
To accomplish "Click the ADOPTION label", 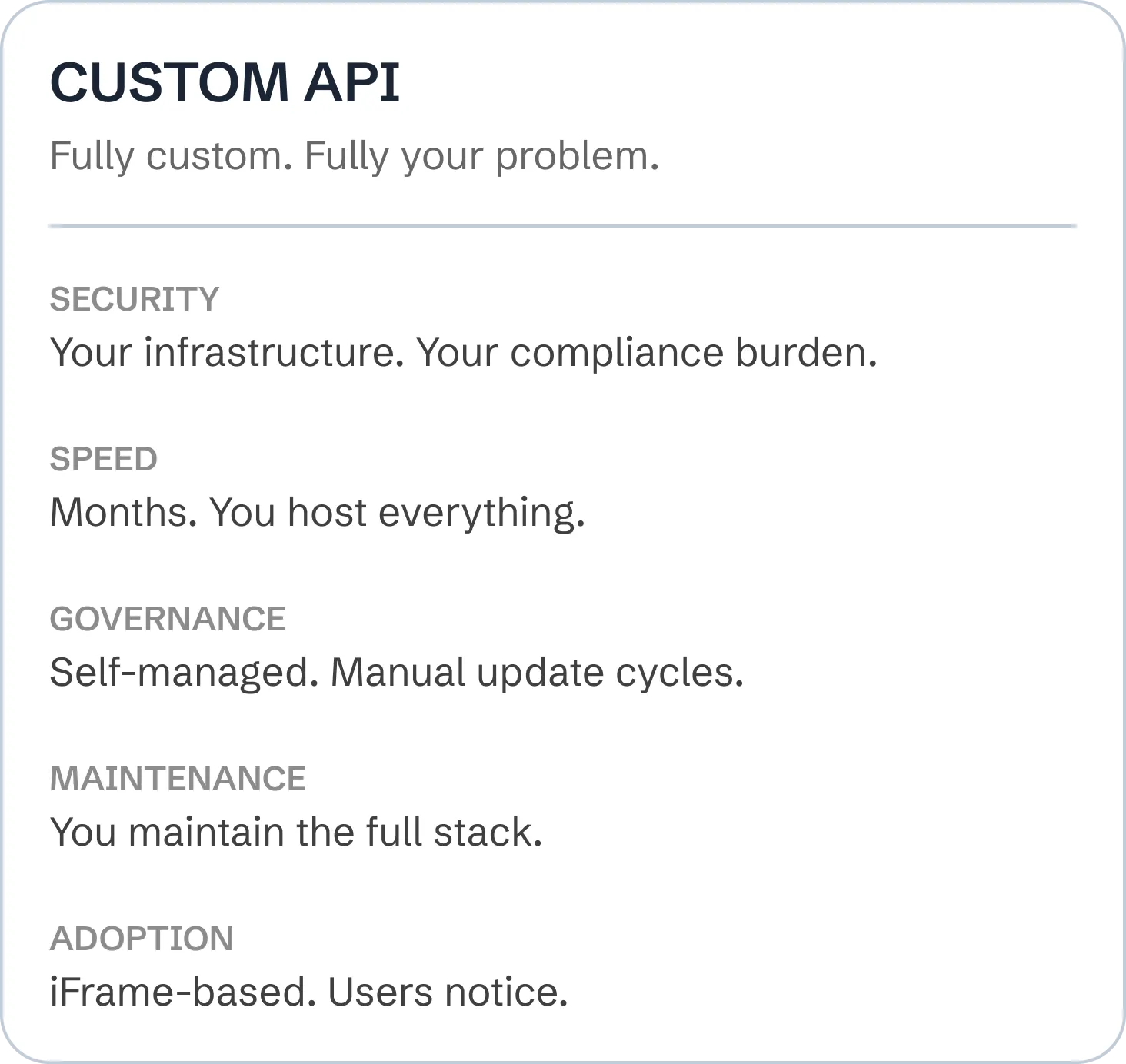I will pos(142,939).
